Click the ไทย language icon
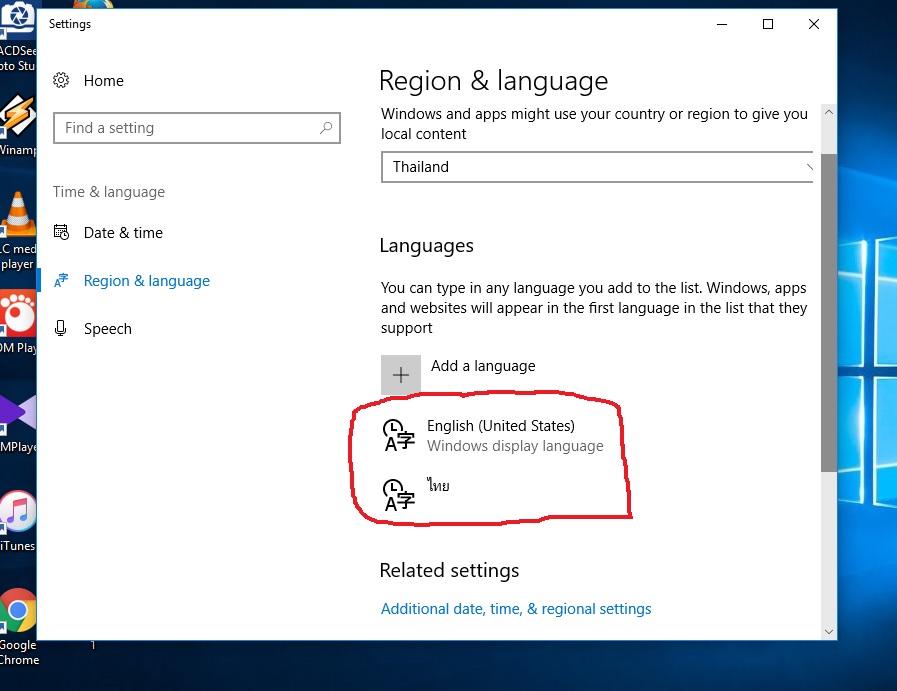Image resolution: width=897 pixels, height=691 pixels. click(x=399, y=495)
